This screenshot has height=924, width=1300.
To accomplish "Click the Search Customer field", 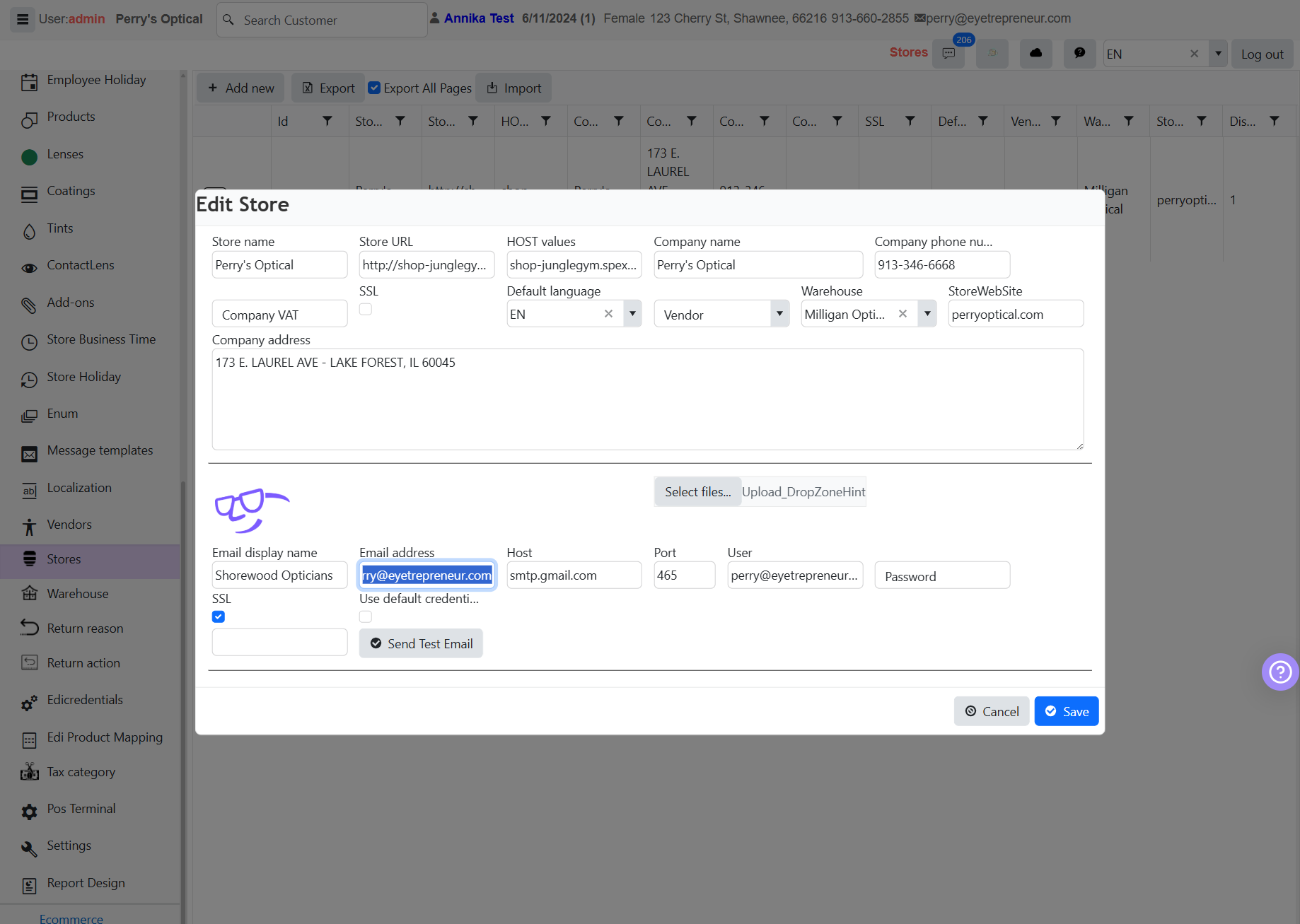I will point(322,20).
